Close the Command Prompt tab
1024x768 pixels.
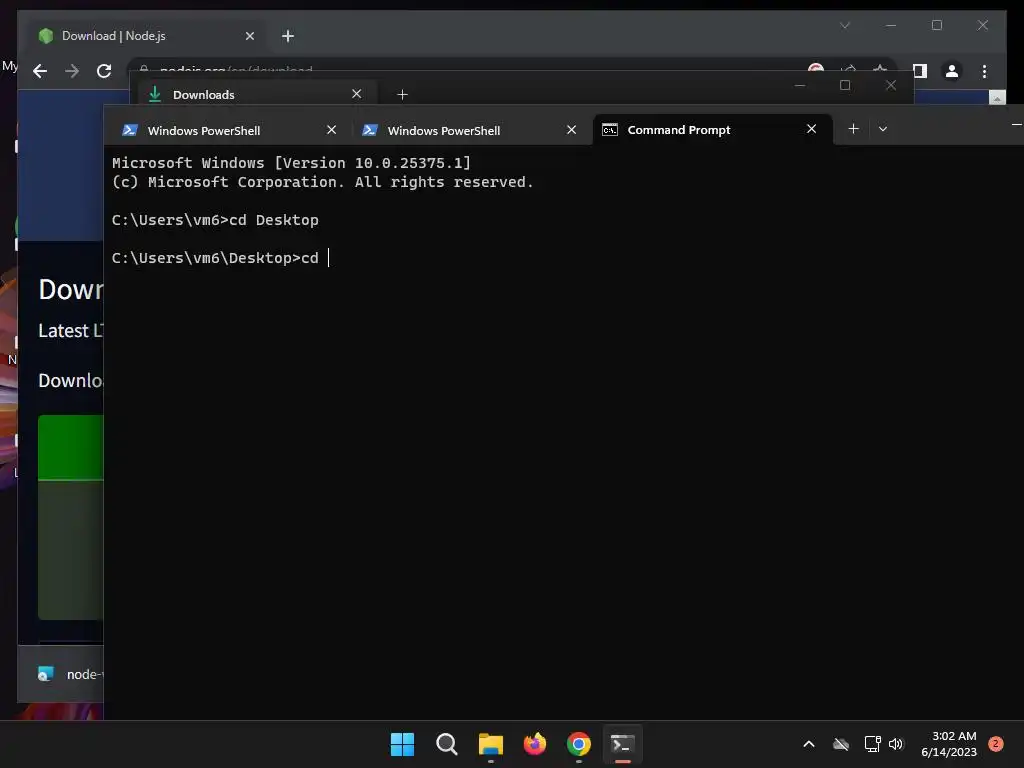(x=812, y=129)
